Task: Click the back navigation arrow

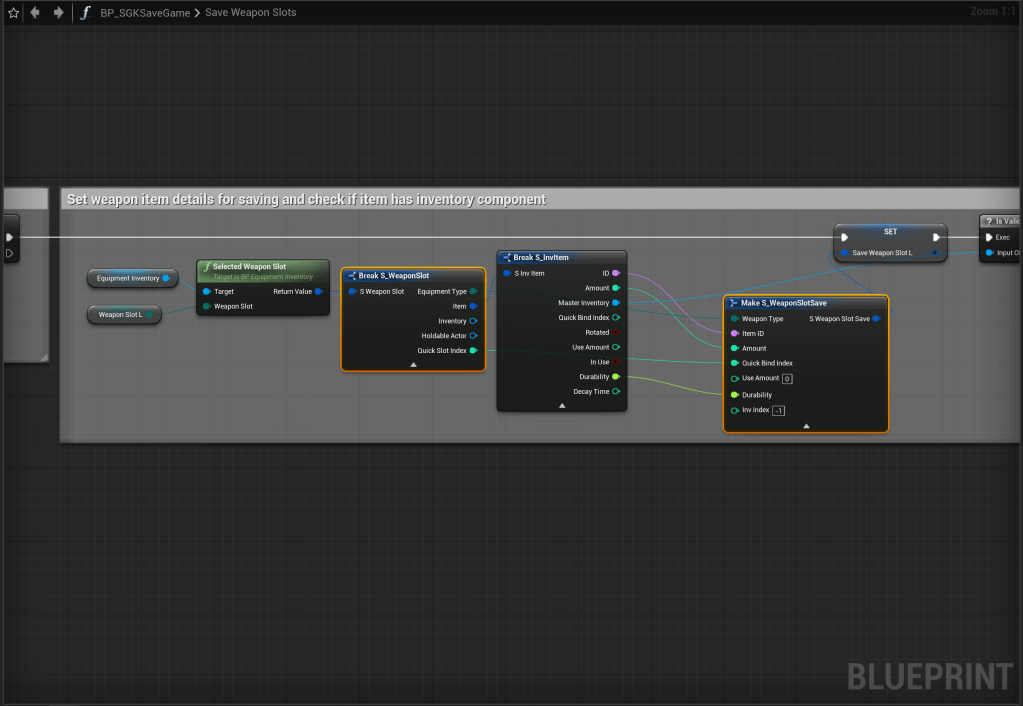Action: pos(36,13)
